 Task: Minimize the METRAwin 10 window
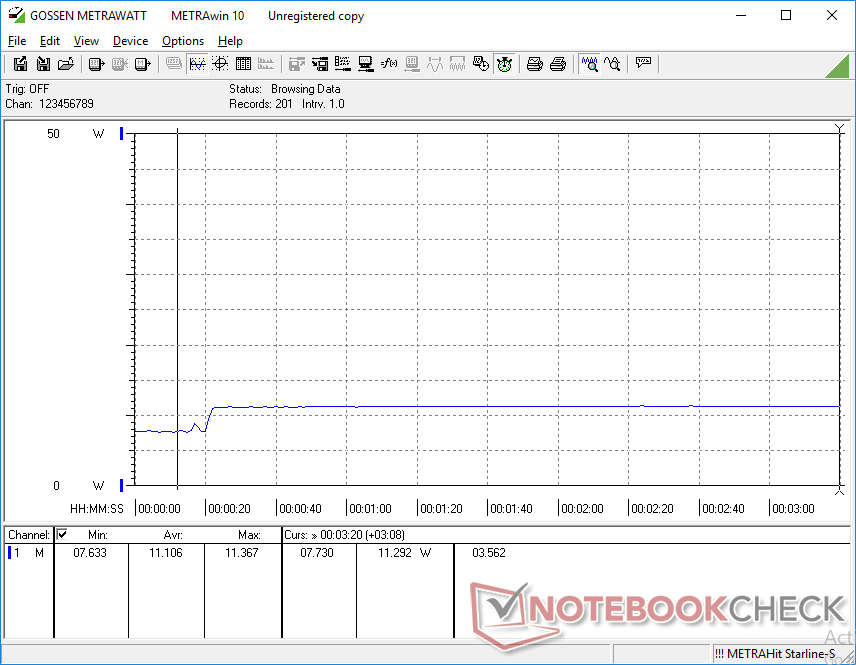tap(741, 15)
